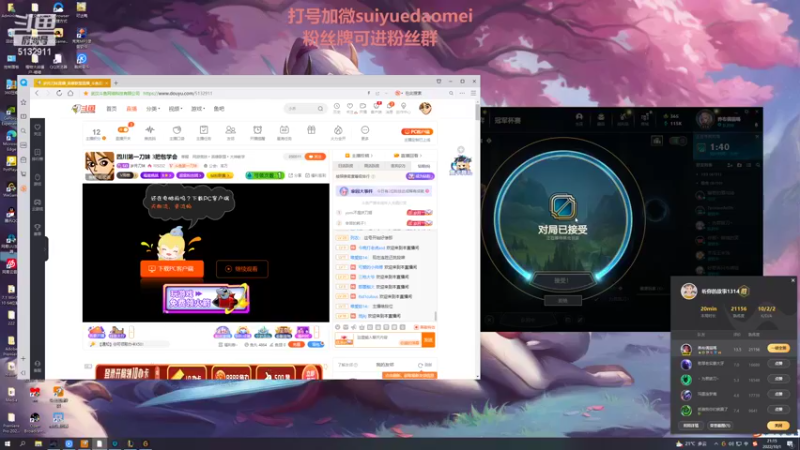Viewport: 800px width, 450px height.
Task: Select the second contribution ranking tab
Action: tap(371, 166)
